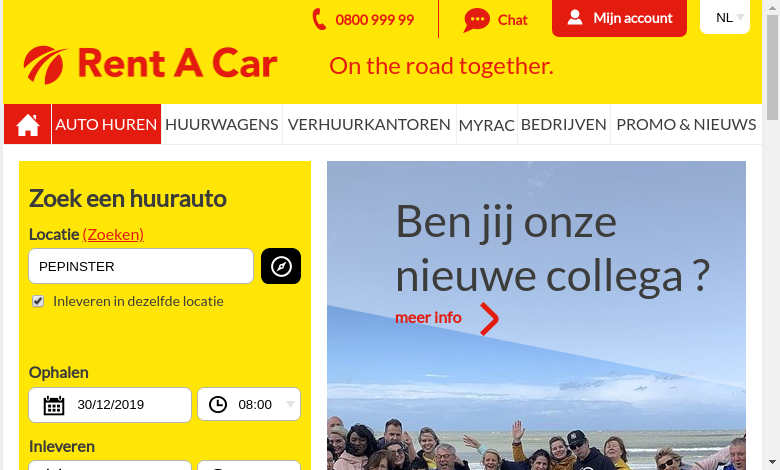This screenshot has height=470, width=780.
Task: Expand the 08:00 pickup time dropdown
Action: [x=249, y=405]
